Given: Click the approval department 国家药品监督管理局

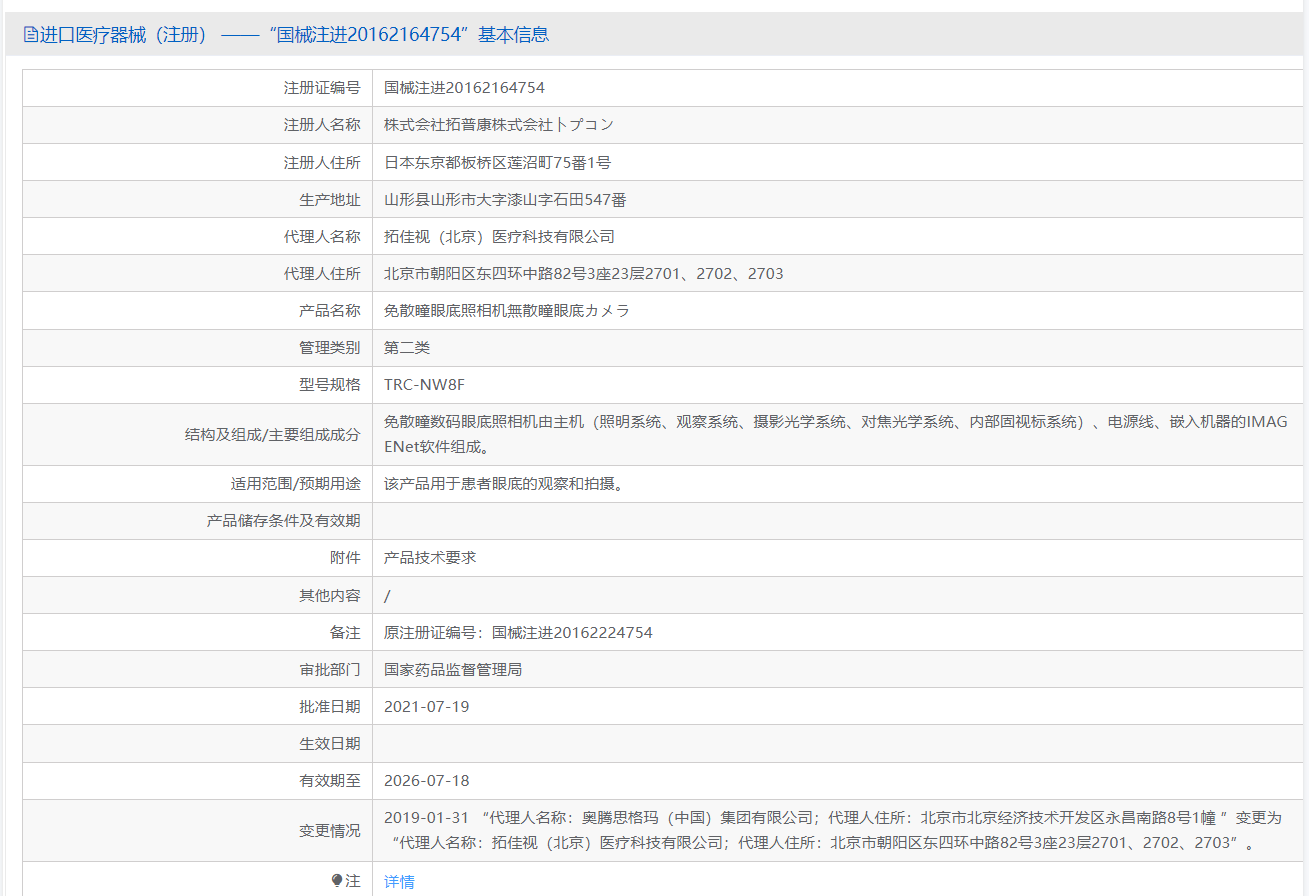Looking at the screenshot, I should [x=453, y=670].
